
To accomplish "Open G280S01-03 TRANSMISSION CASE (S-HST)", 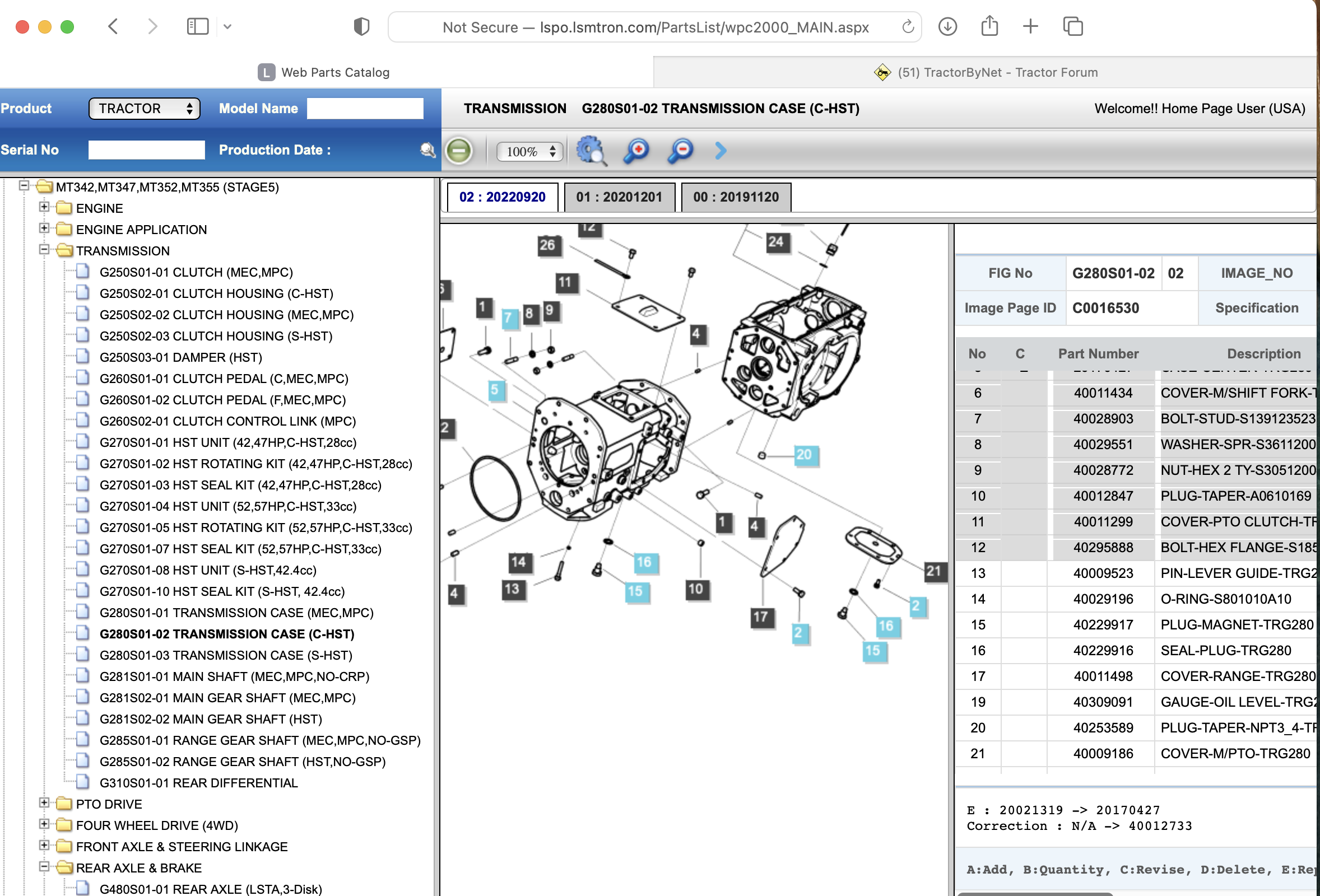I will pyautogui.click(x=225, y=655).
